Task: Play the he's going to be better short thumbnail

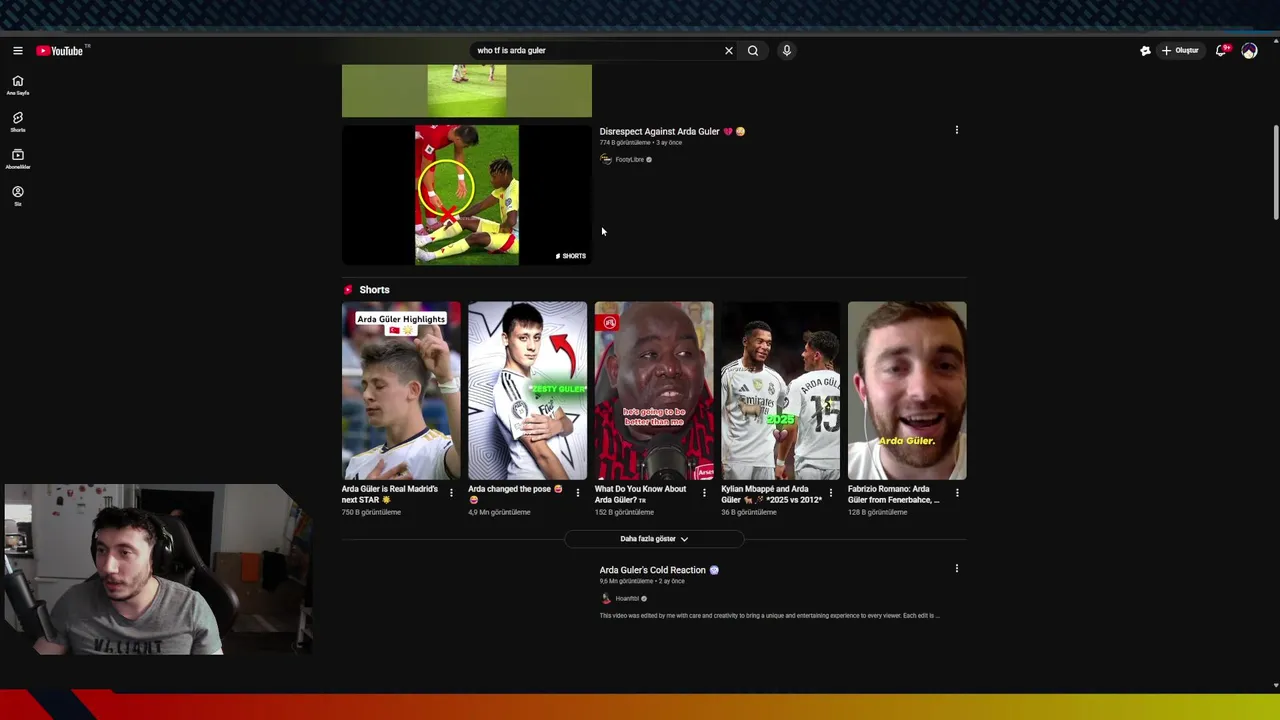Action: coord(654,391)
